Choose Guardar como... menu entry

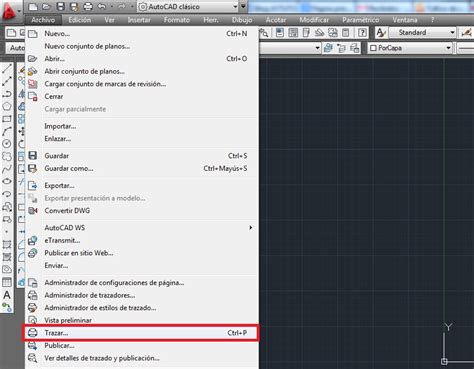142,169
